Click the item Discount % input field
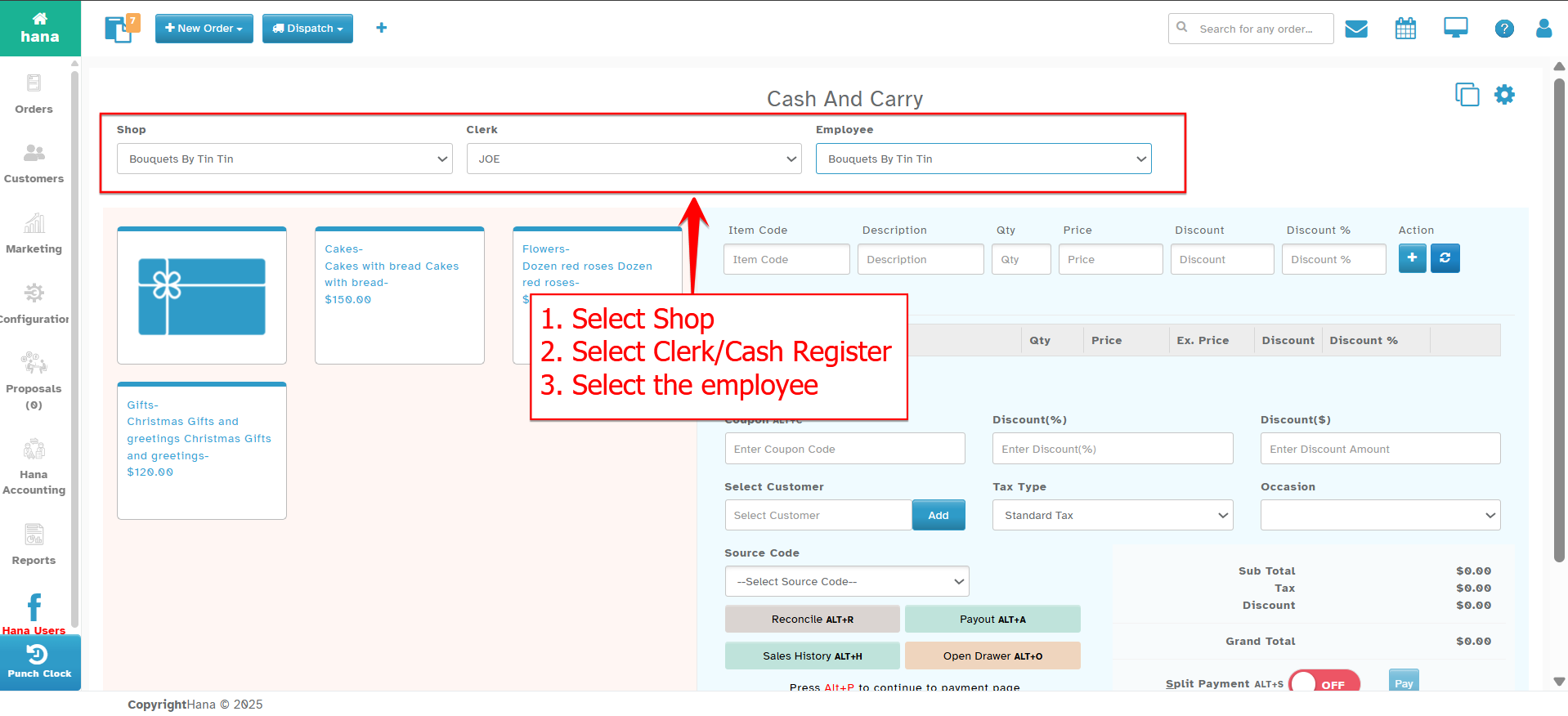Image resolution: width=1568 pixels, height=716 pixels. tap(1333, 259)
